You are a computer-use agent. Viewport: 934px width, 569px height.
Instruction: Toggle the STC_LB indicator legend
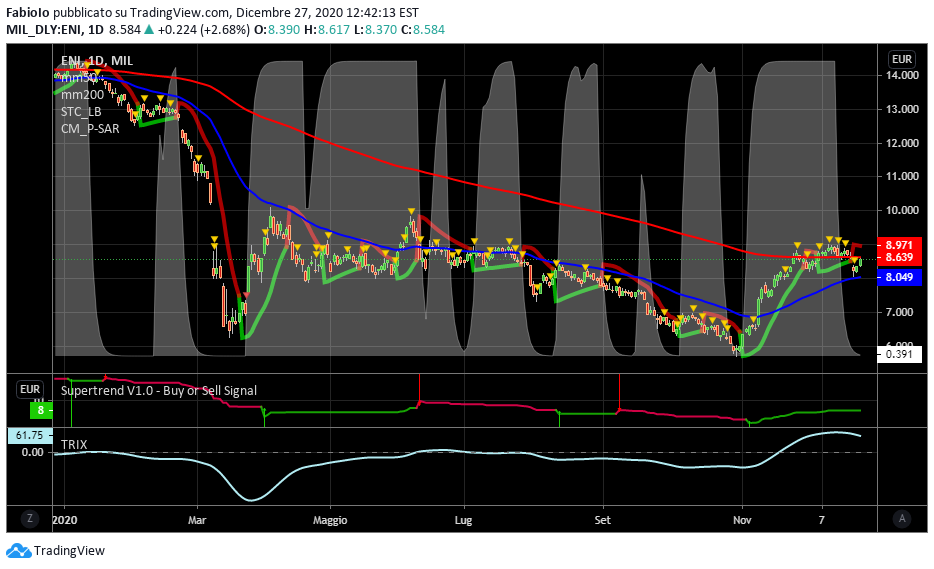pyautogui.click(x=81, y=111)
